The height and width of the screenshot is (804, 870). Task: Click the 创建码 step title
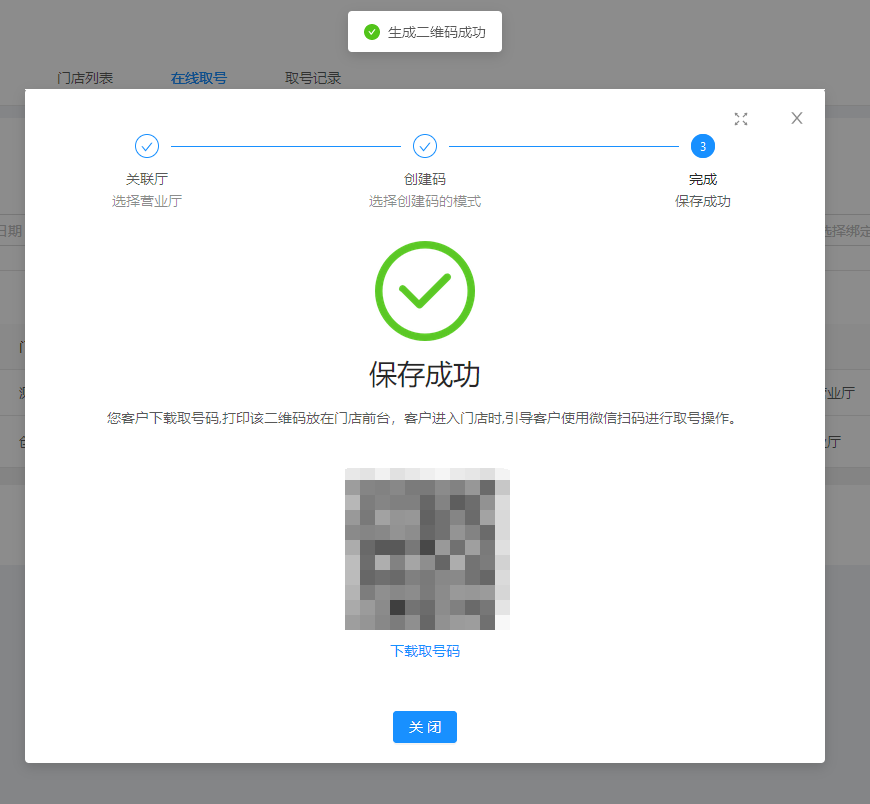[x=425, y=179]
